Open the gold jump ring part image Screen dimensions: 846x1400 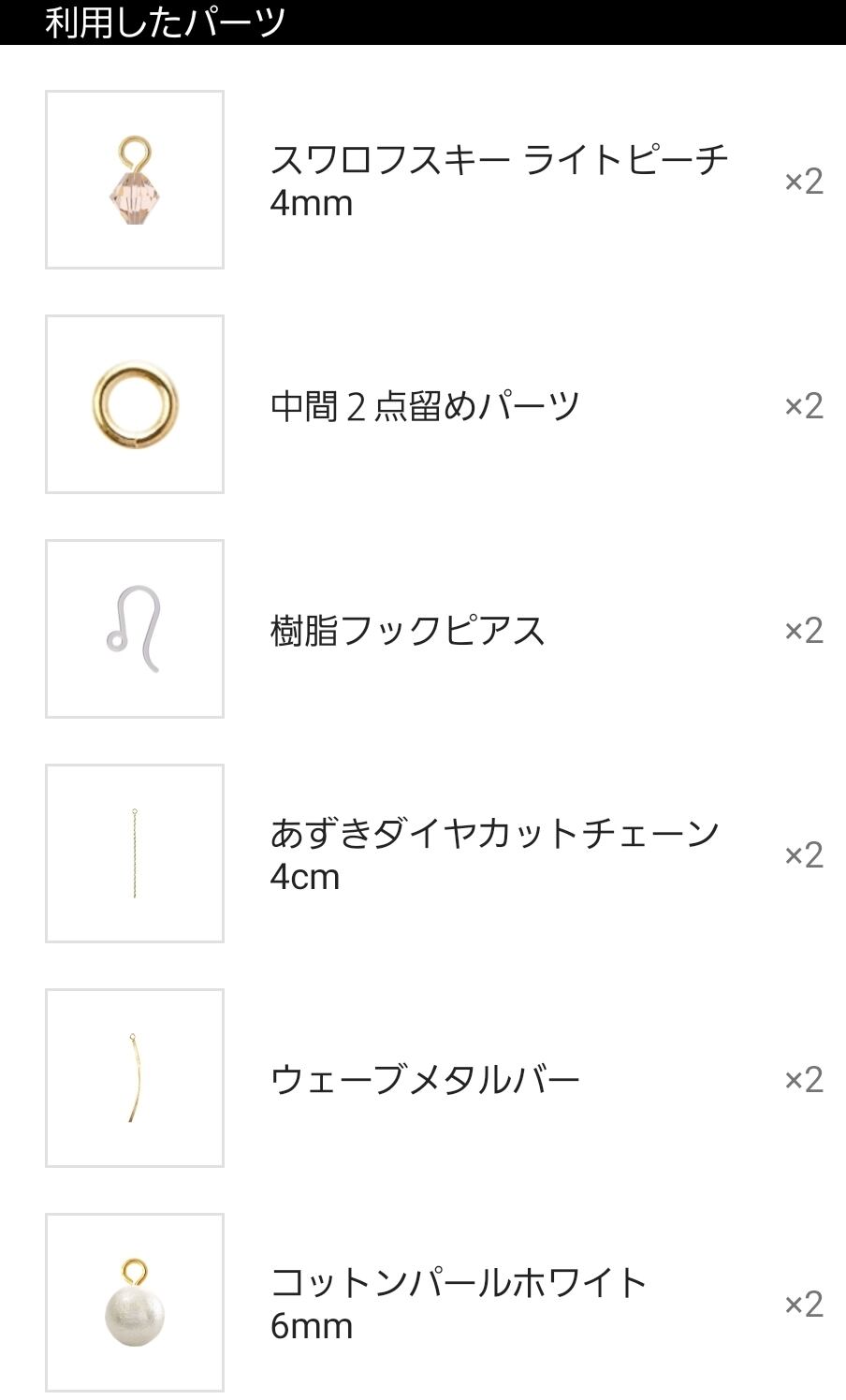pos(135,404)
